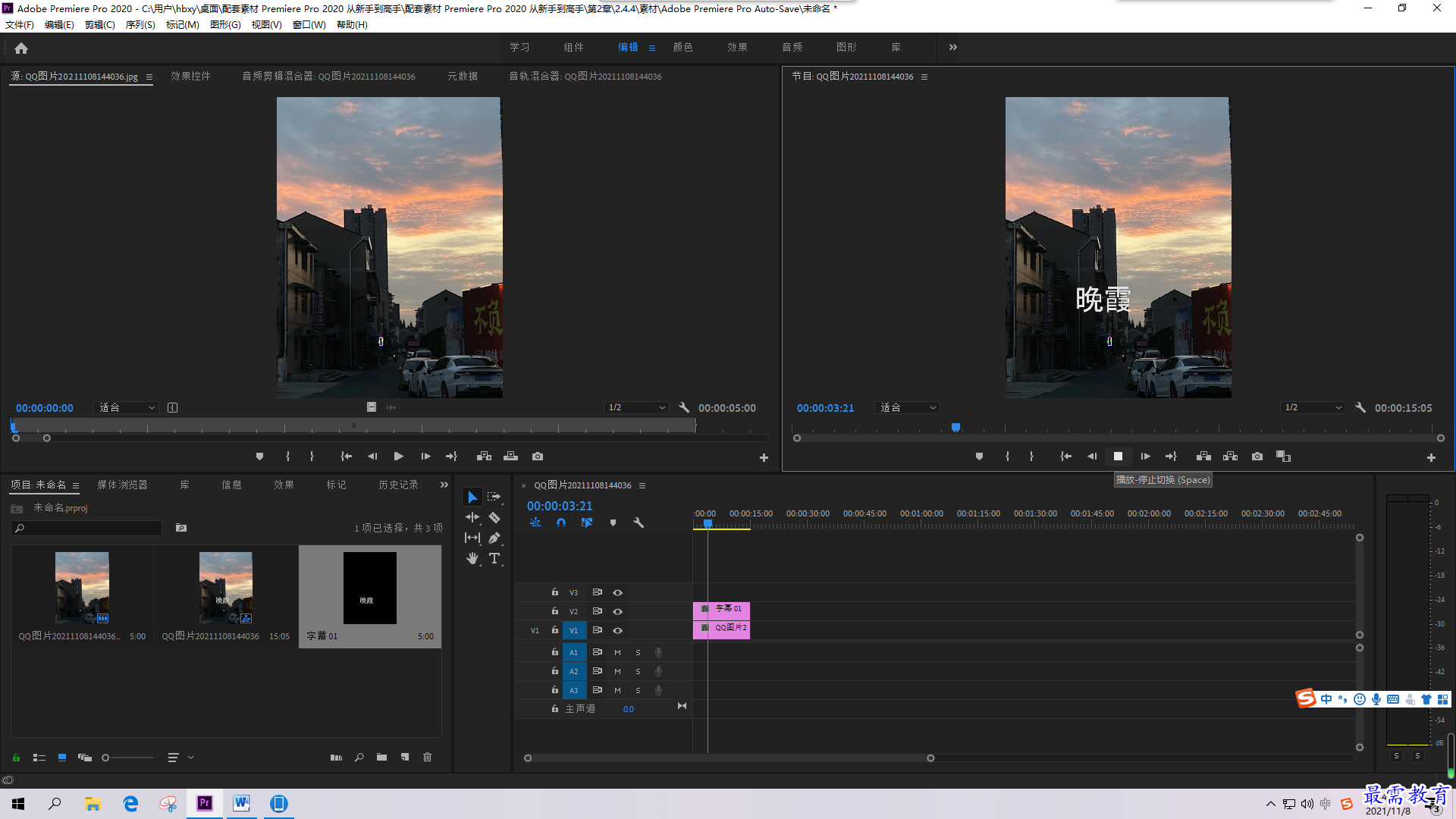Solo audio track A2
The image size is (1456, 819).
[x=638, y=672]
